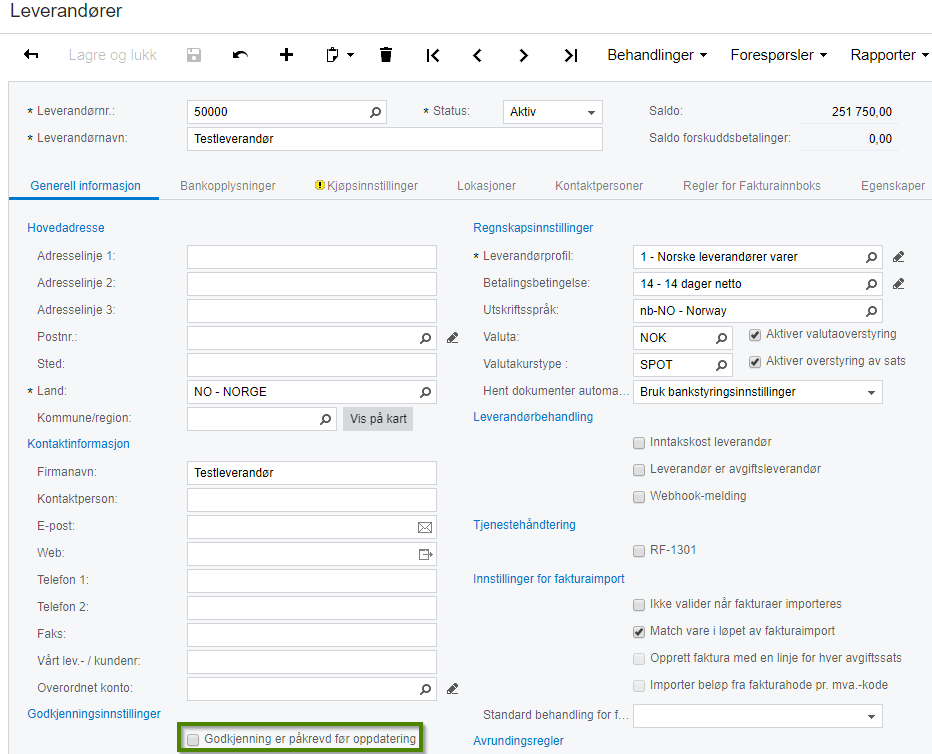Click the back arrow toolbar icon
This screenshot has width=932, height=754.
[31, 55]
